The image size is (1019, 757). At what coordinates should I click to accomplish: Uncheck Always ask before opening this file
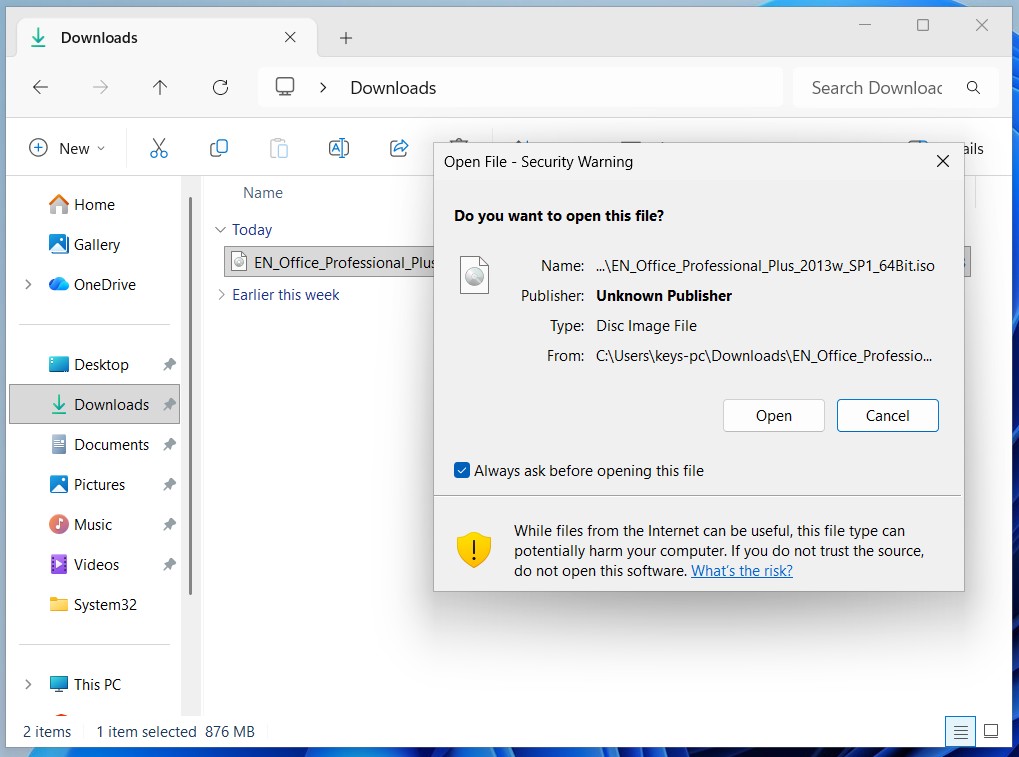pos(461,469)
